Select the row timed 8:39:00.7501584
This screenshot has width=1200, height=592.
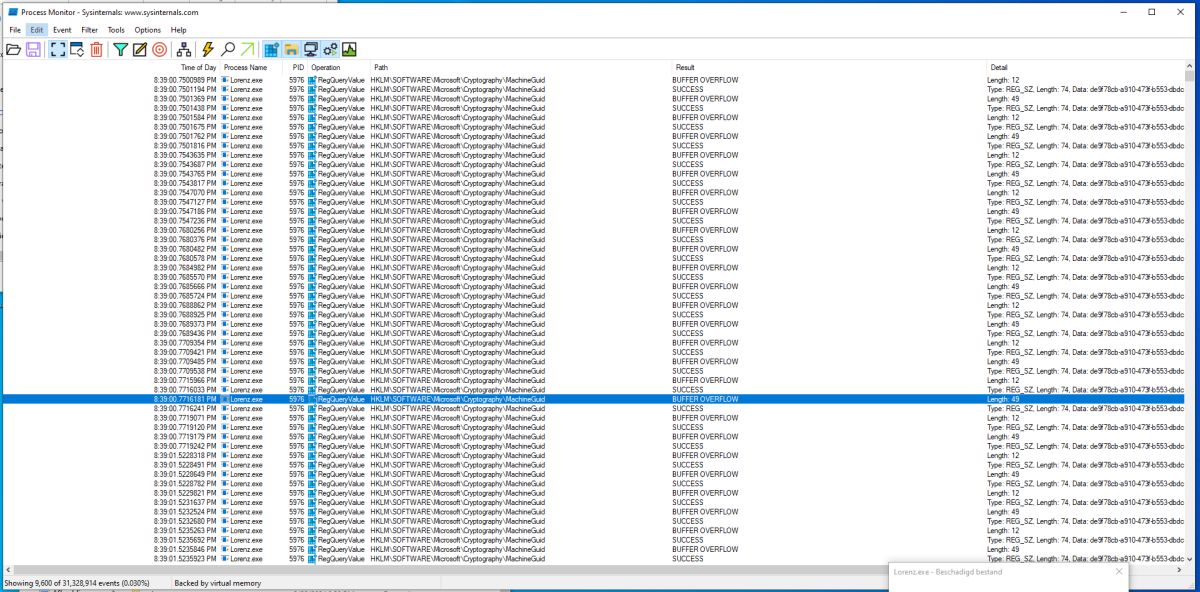pos(593,117)
